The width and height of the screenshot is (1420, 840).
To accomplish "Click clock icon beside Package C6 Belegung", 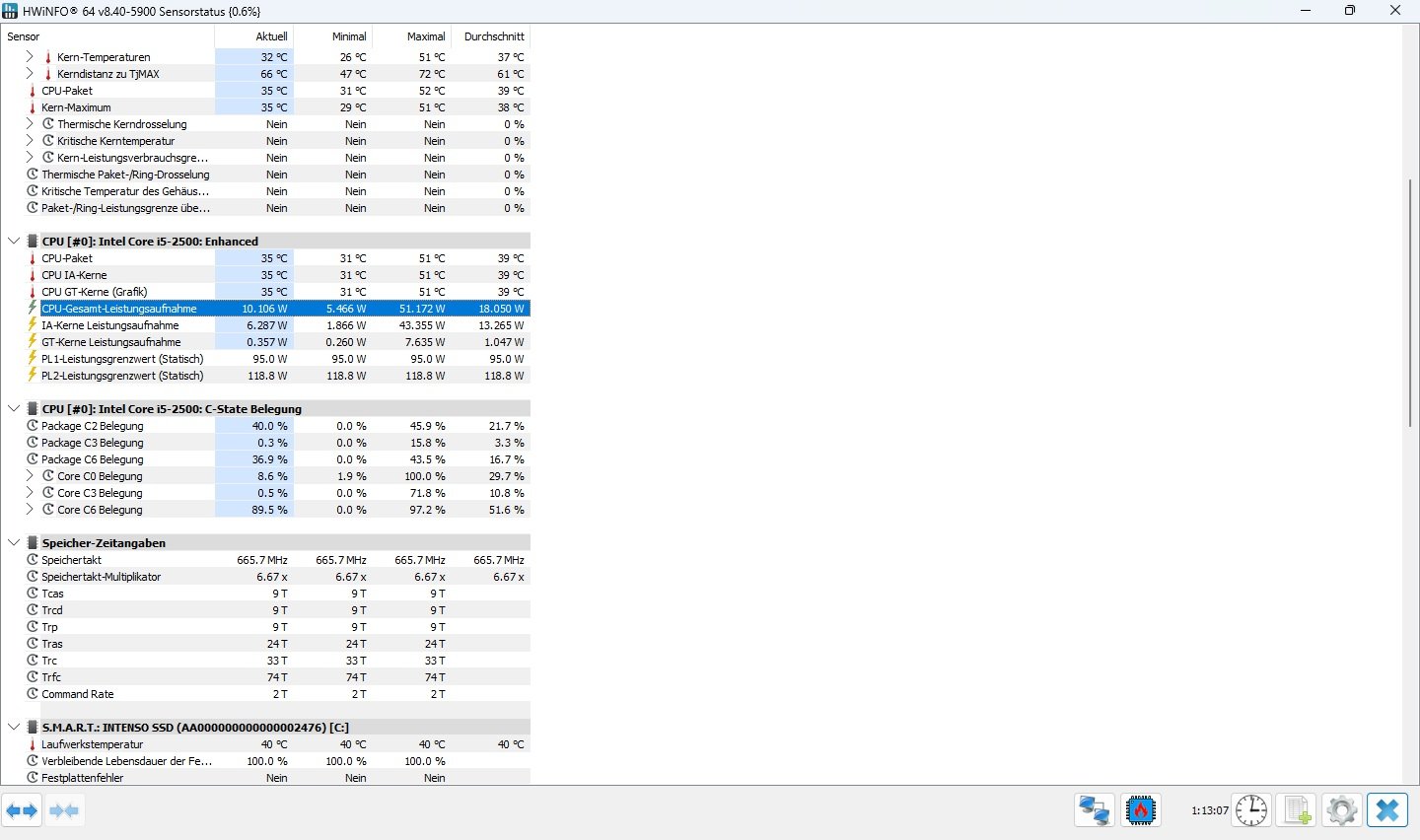I will coord(33,459).
